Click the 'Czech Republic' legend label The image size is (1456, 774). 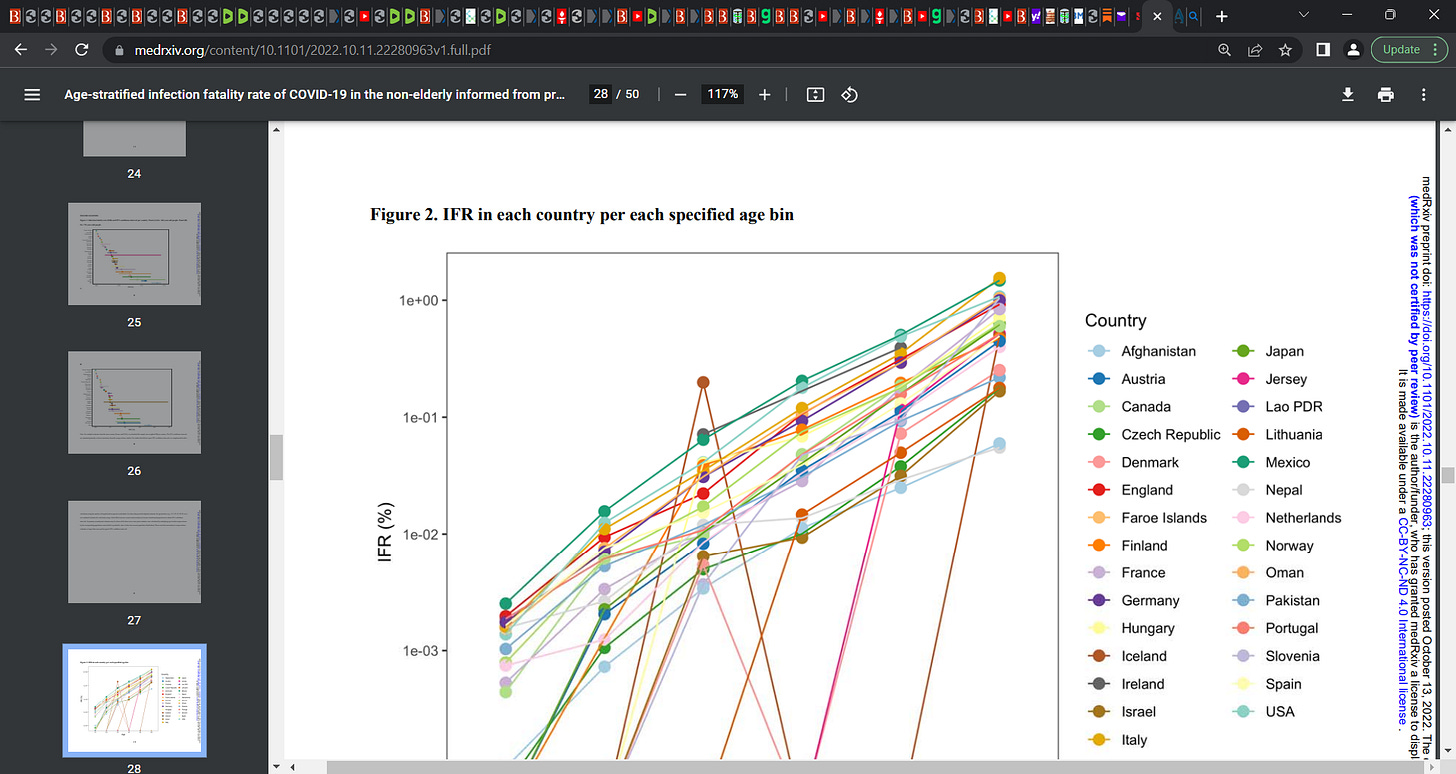click(1171, 434)
